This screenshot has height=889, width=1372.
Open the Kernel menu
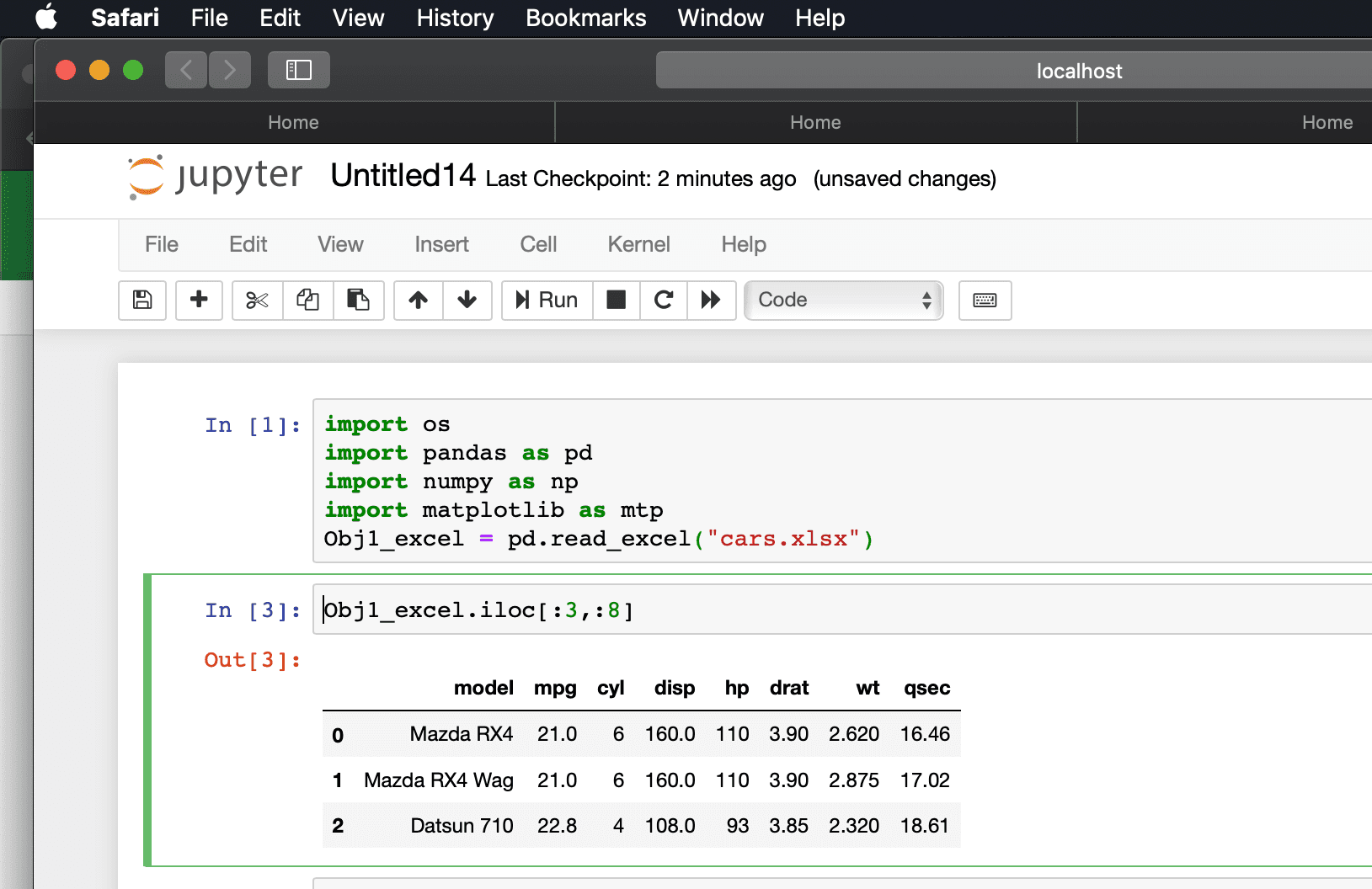click(x=638, y=244)
